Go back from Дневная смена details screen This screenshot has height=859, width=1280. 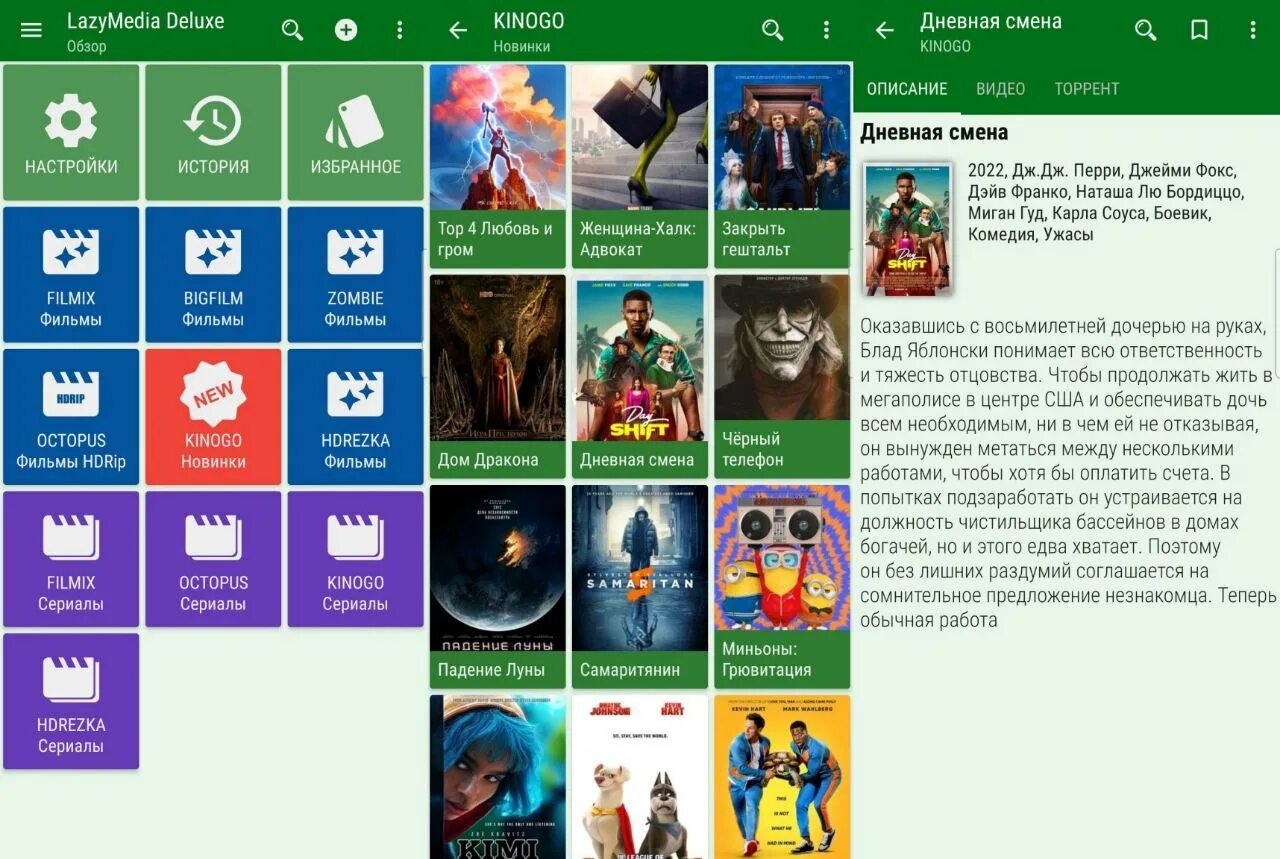[885, 30]
